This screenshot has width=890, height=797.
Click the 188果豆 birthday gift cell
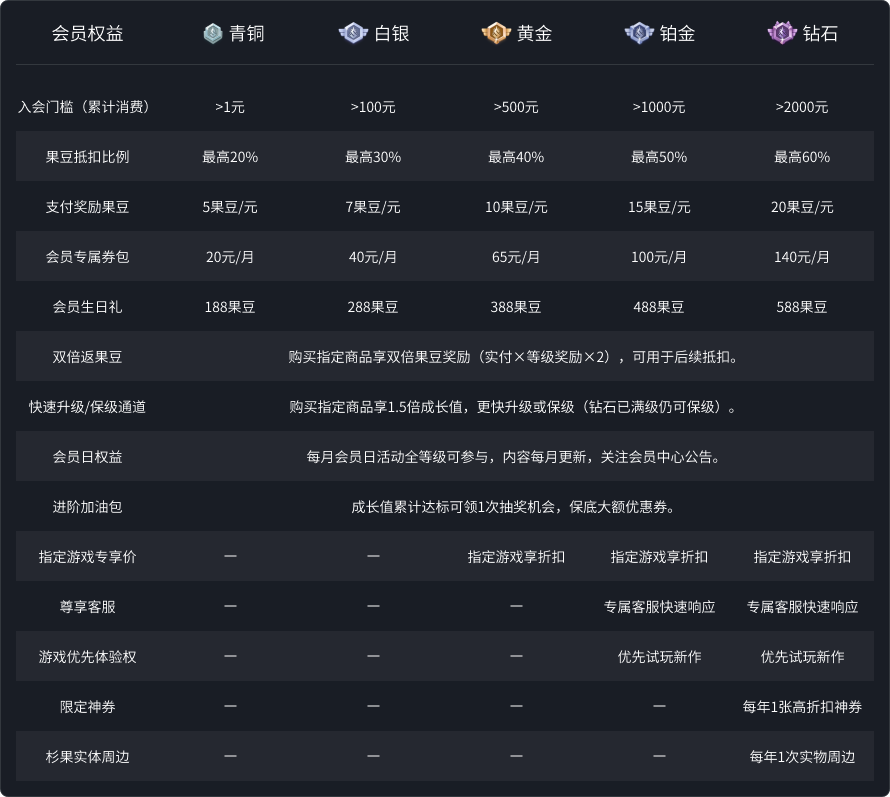[x=230, y=307]
